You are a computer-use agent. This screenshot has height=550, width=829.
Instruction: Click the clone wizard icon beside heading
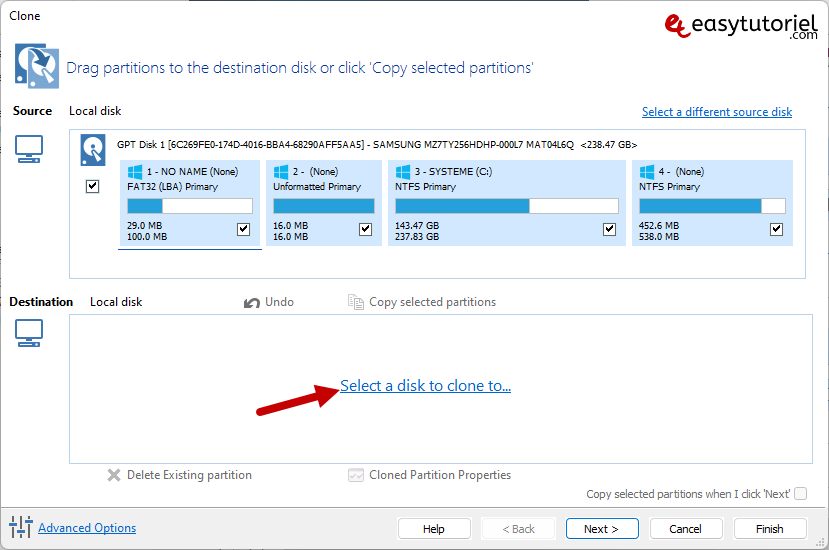pos(36,66)
